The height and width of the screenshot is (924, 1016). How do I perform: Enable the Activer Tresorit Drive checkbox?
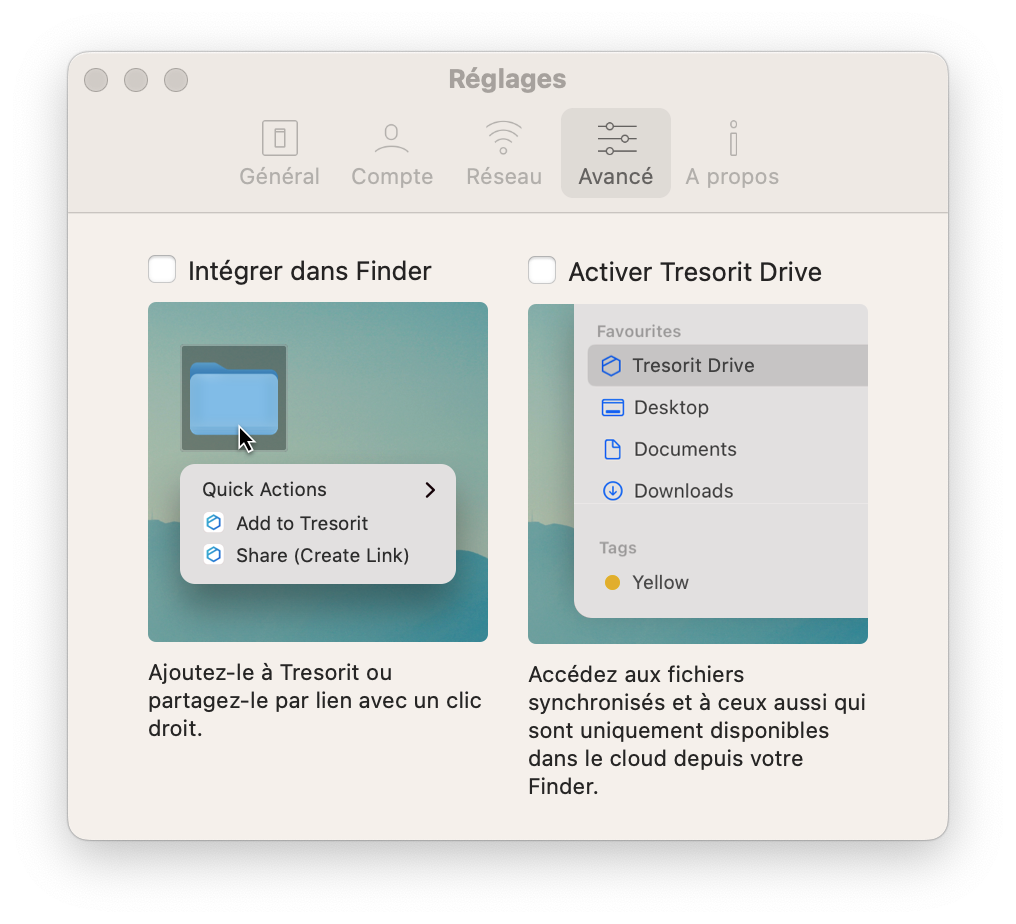(542, 270)
